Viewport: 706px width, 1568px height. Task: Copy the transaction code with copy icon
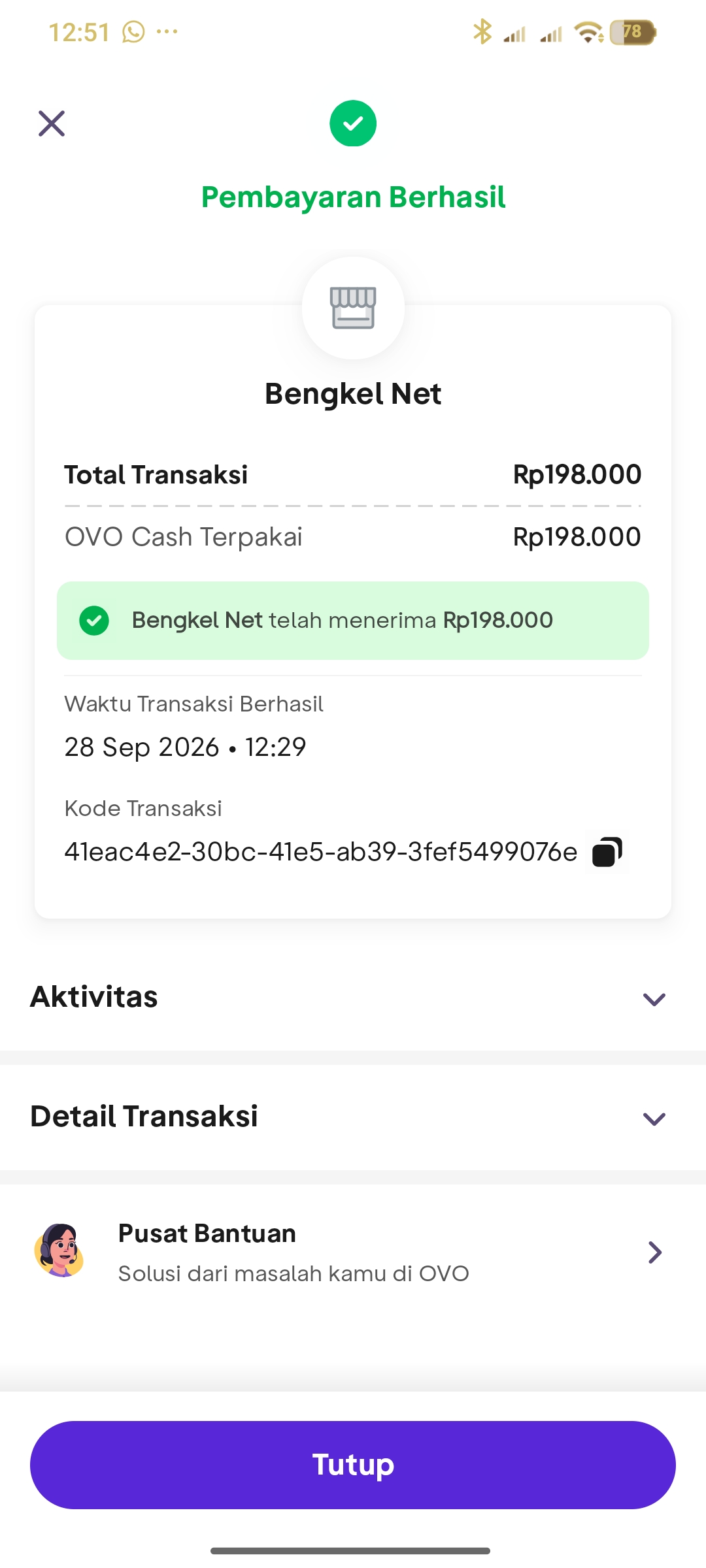(x=607, y=852)
